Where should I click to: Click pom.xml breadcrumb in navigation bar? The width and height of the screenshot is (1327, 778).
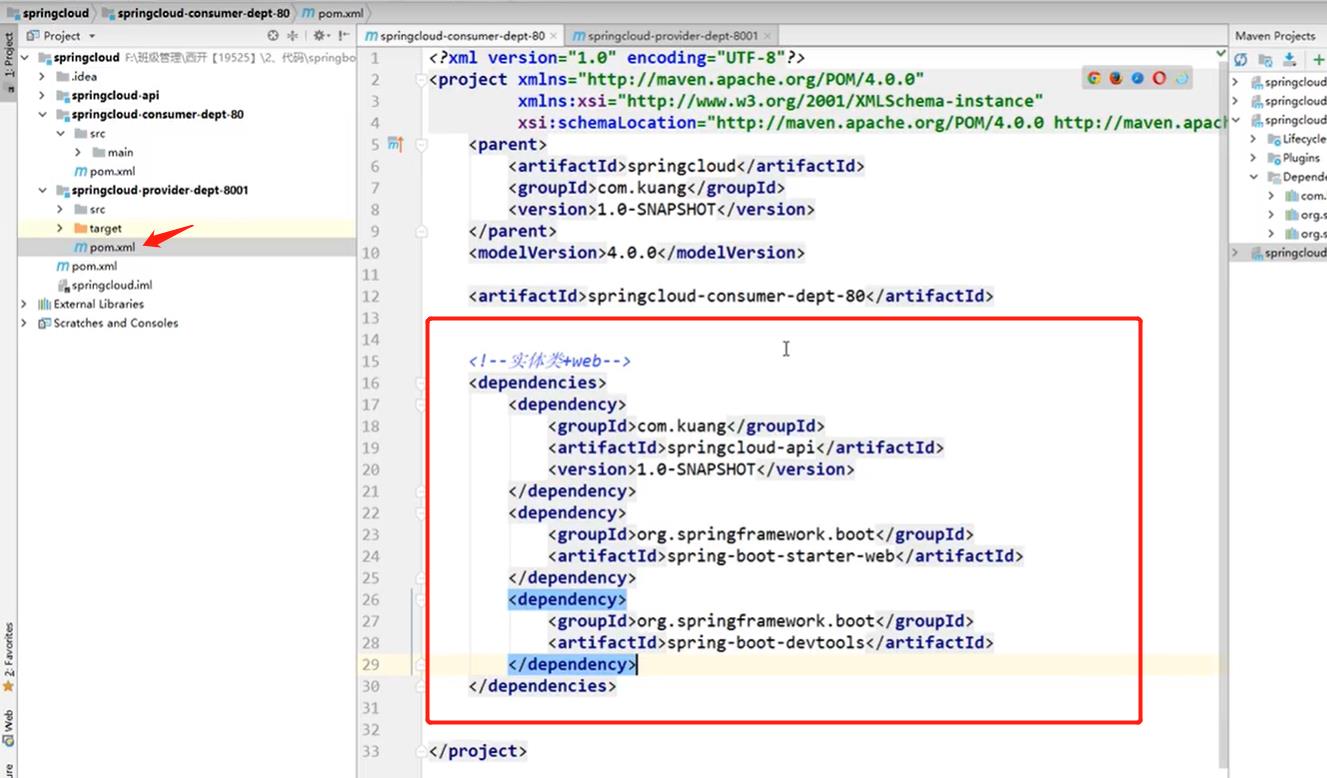[332, 13]
